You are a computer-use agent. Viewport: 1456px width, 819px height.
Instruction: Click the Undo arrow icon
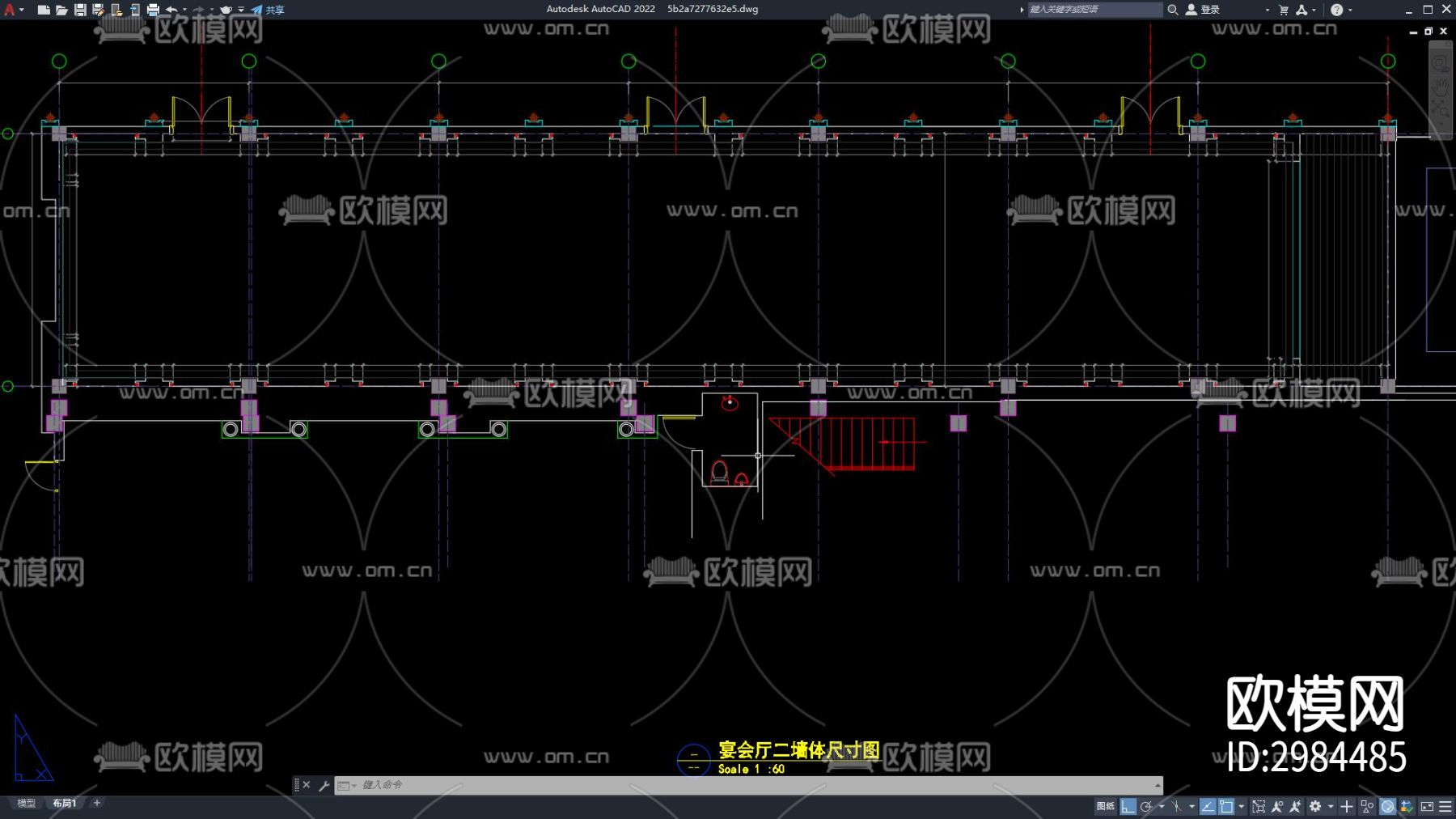point(171,10)
